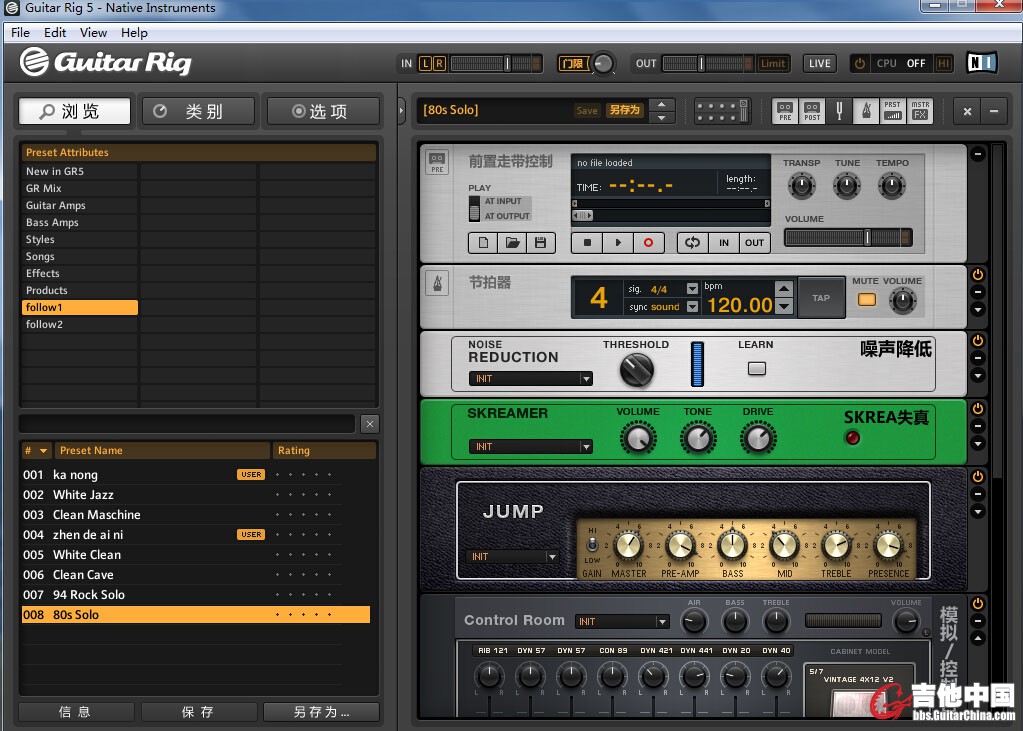Image resolution: width=1023 pixels, height=731 pixels.
Task: Collapse all rack modules with the toolbar minus
Action: [994, 112]
